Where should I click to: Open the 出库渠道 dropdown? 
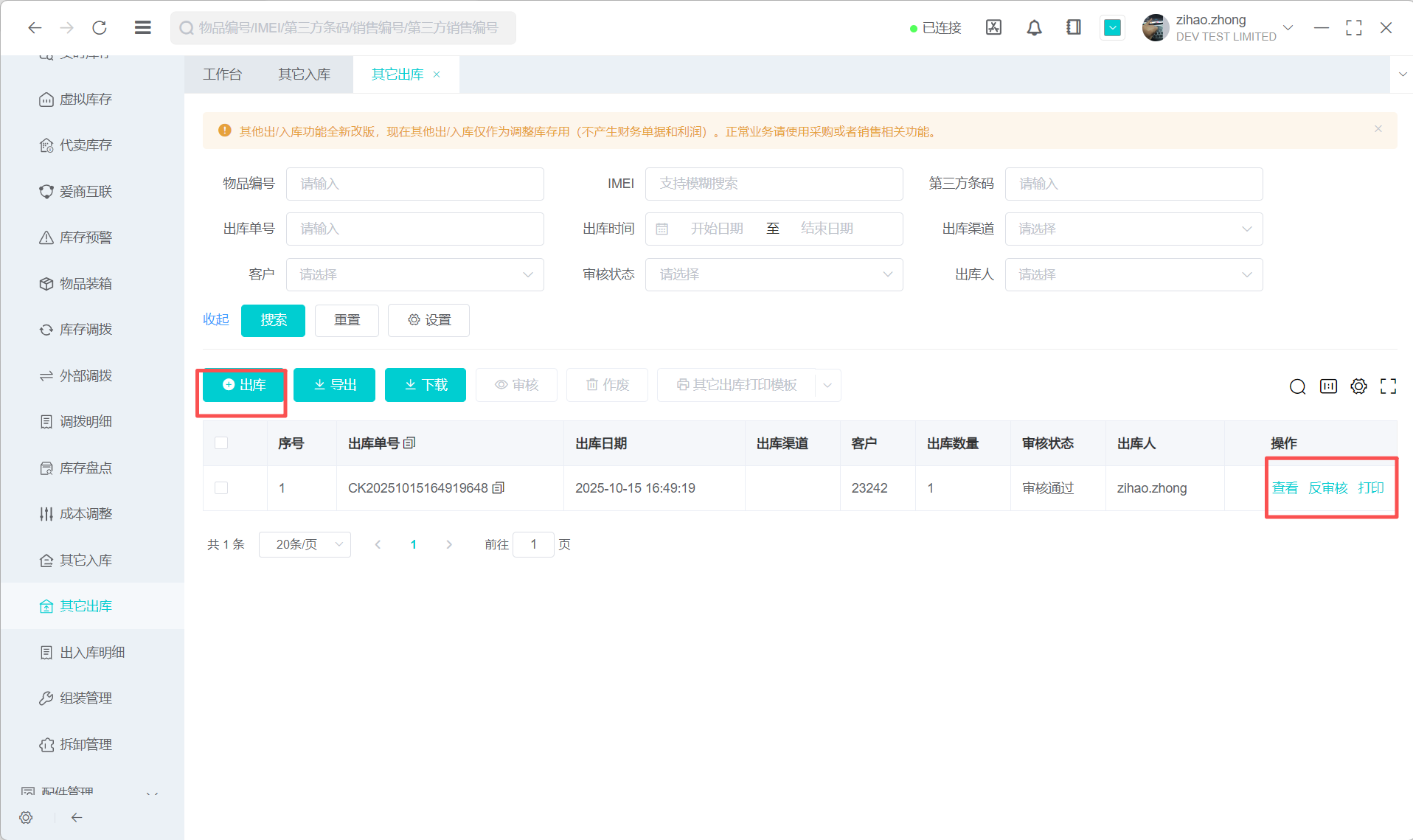point(1133,229)
